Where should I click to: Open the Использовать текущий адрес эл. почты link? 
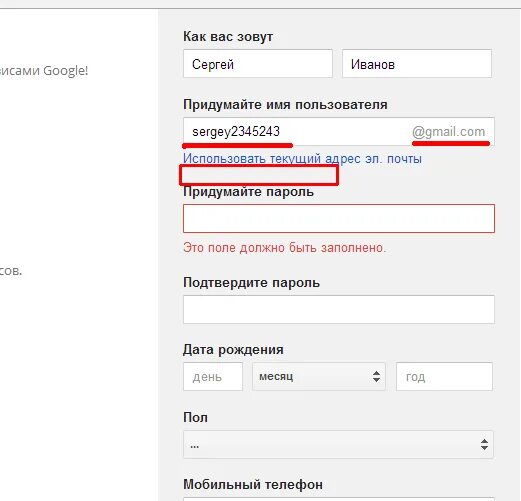tap(302, 159)
